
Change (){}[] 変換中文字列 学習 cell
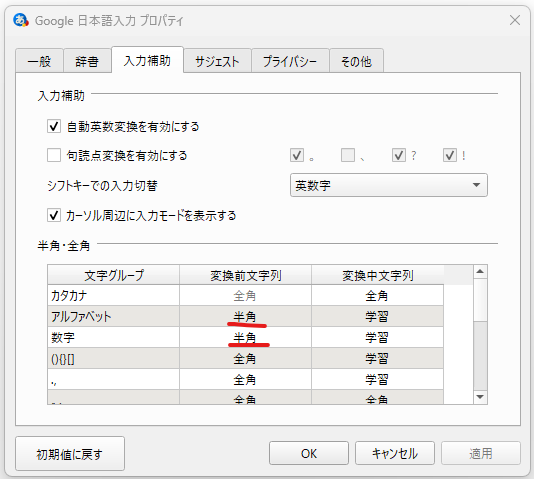click(377, 358)
